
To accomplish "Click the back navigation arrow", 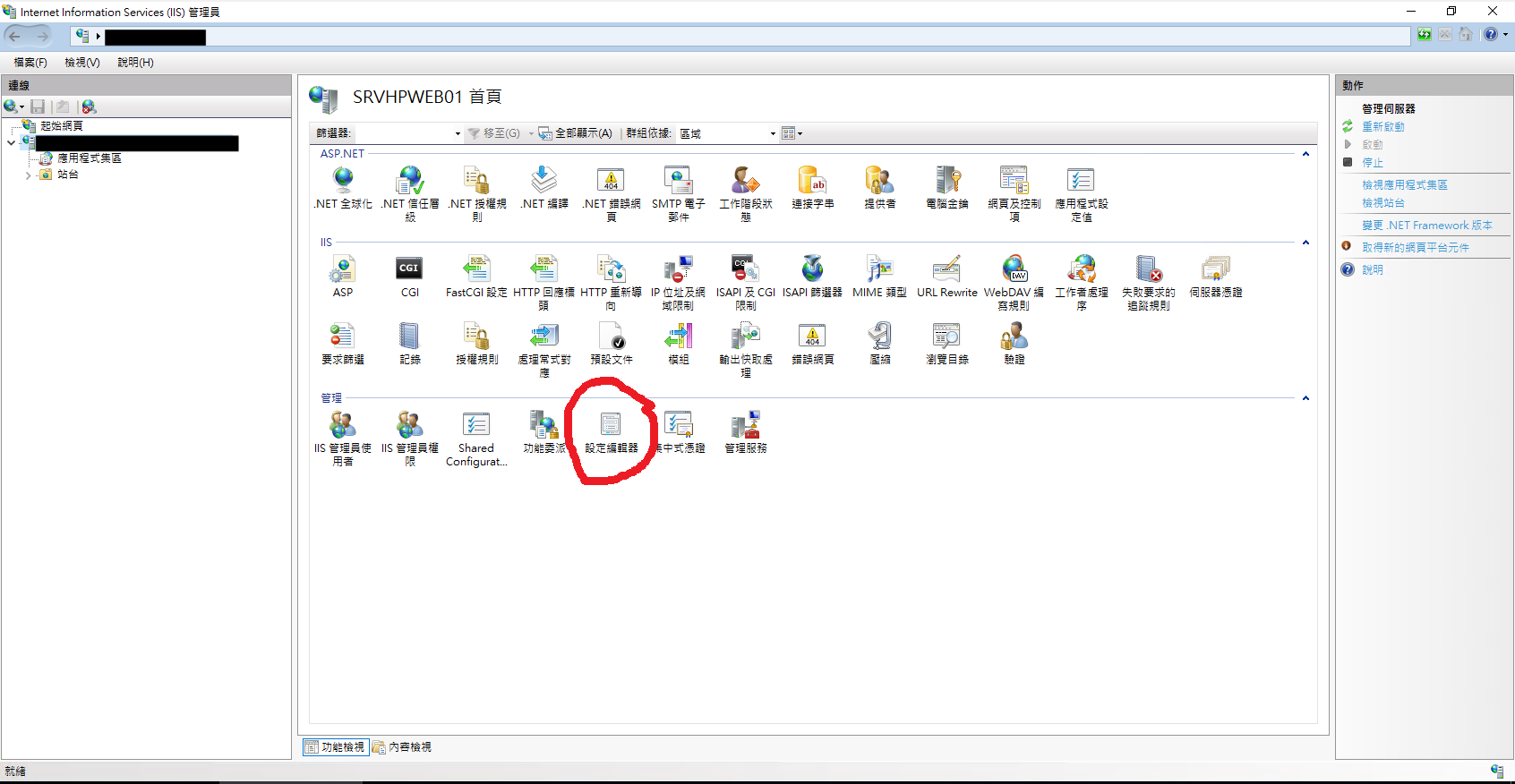I will 15,36.
